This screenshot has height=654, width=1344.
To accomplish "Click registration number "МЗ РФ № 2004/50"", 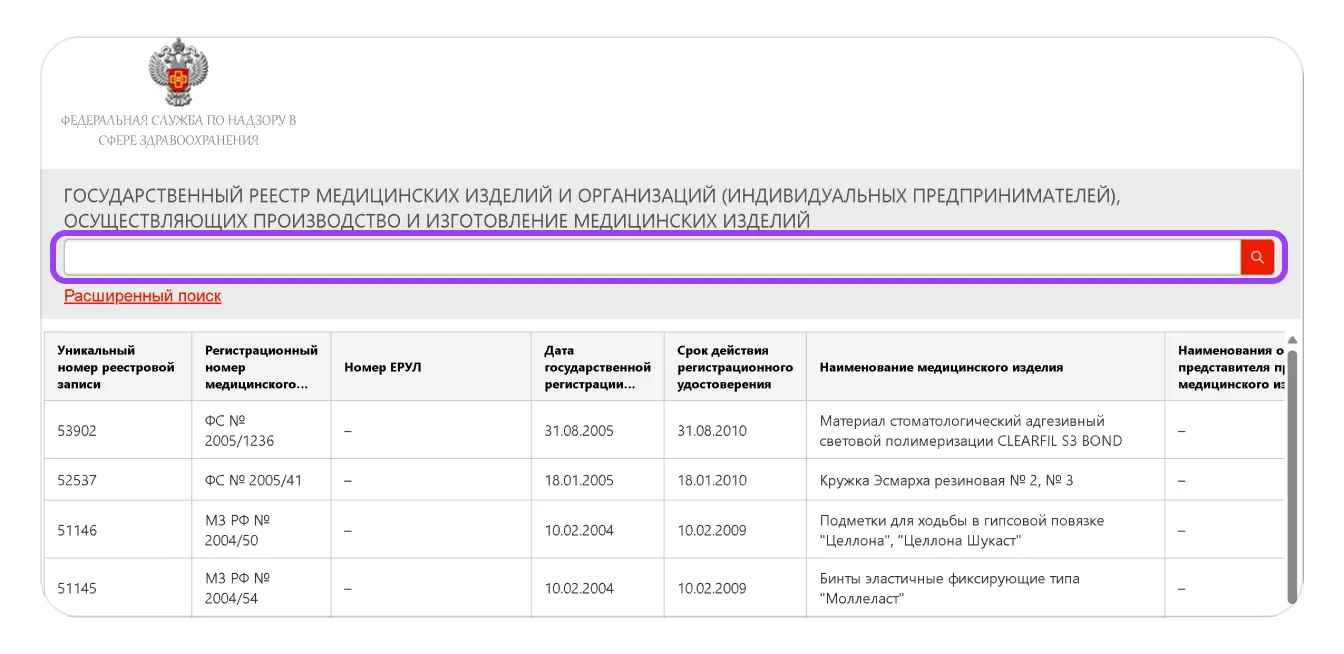I will click(238, 530).
